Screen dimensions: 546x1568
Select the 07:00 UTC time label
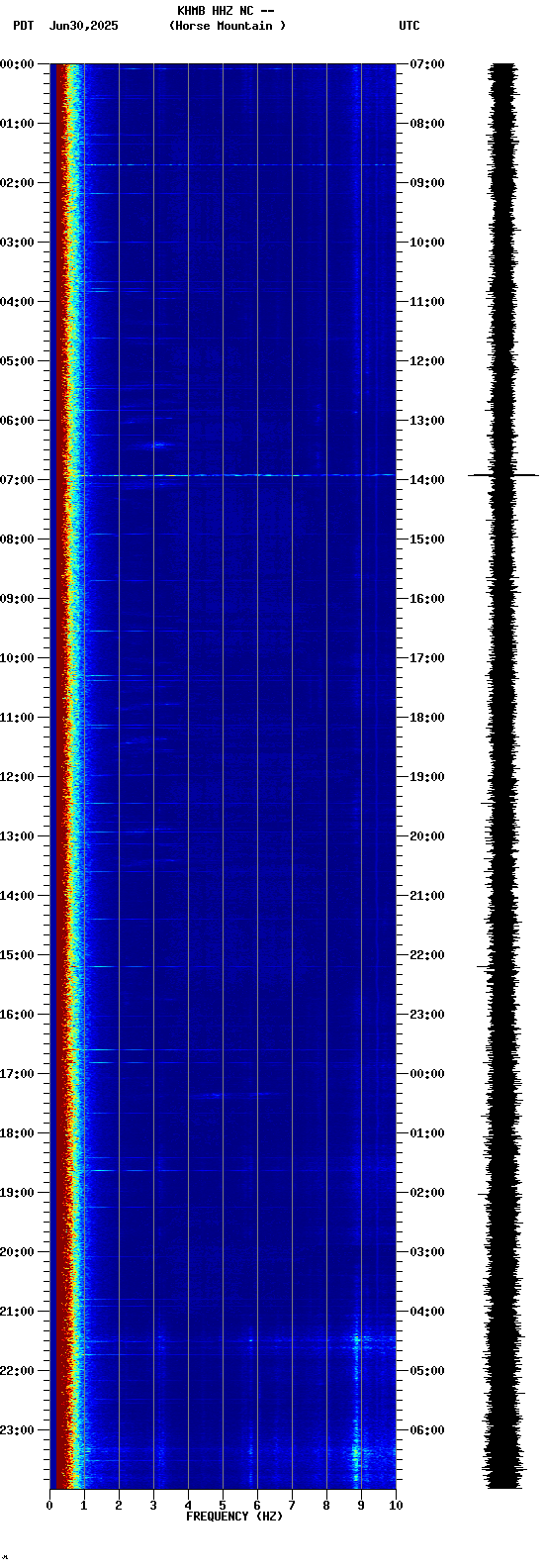tap(427, 64)
